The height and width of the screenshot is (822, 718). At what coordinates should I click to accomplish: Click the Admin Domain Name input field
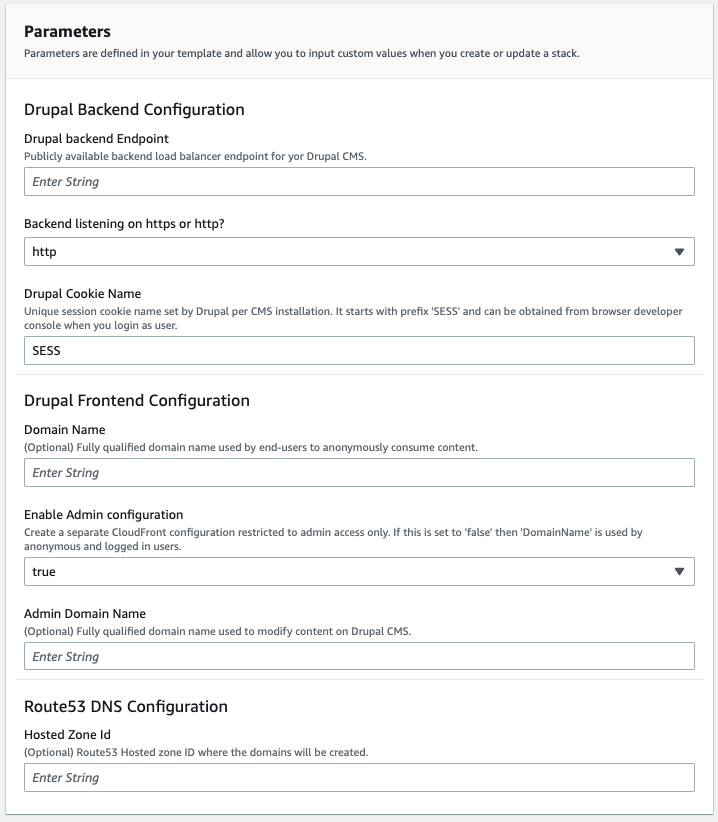click(358, 656)
